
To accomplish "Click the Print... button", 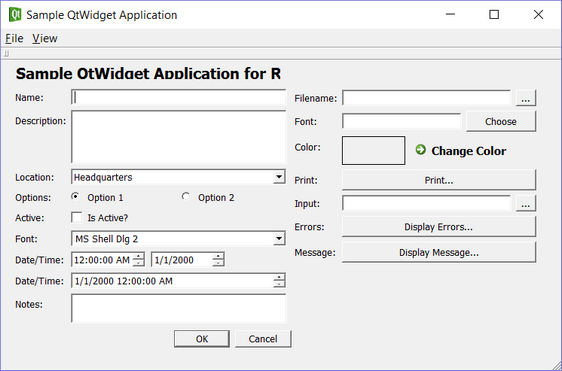I will pyautogui.click(x=439, y=180).
